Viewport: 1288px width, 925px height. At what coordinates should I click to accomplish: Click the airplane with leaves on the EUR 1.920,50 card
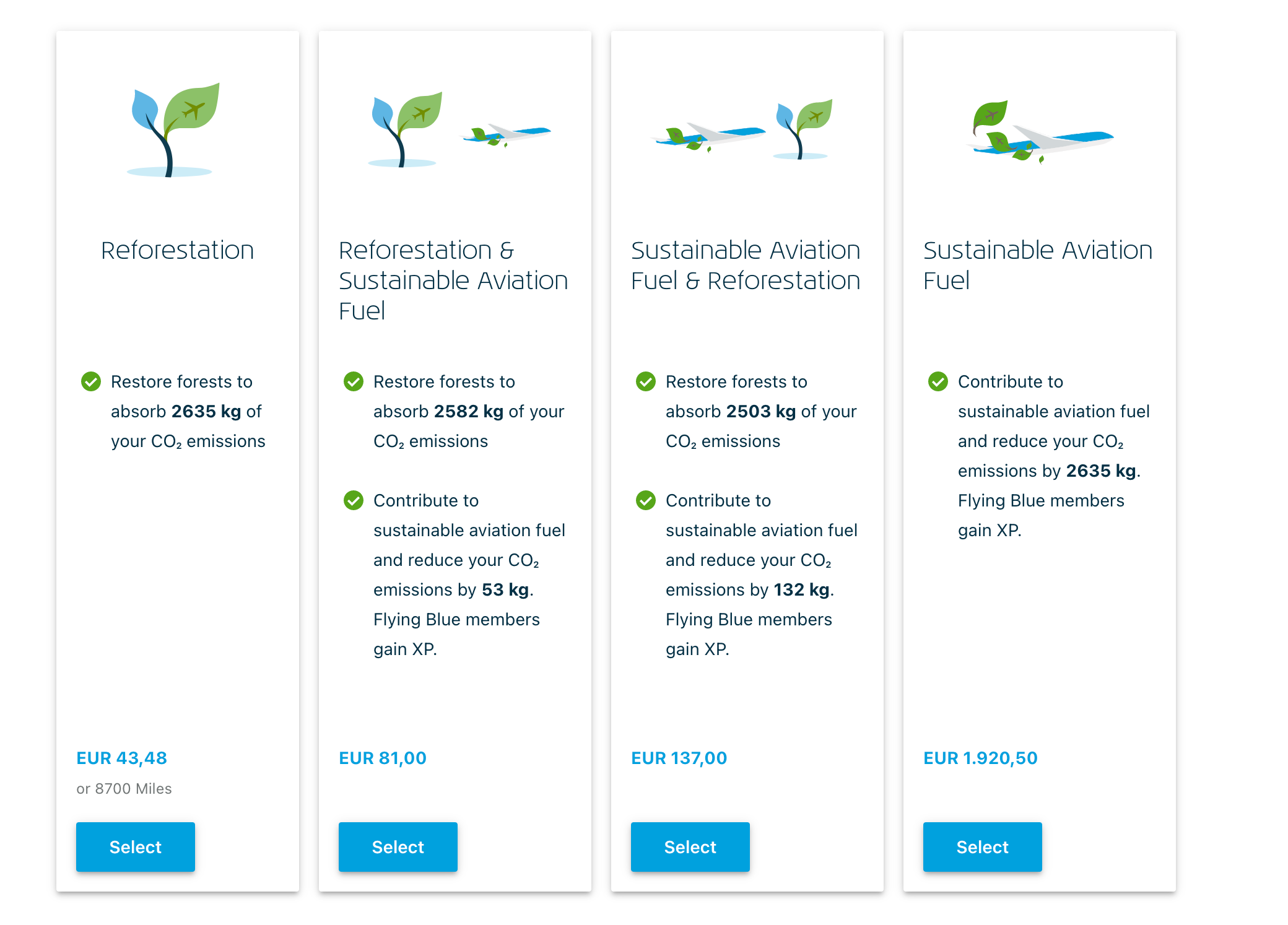[x=1040, y=133]
